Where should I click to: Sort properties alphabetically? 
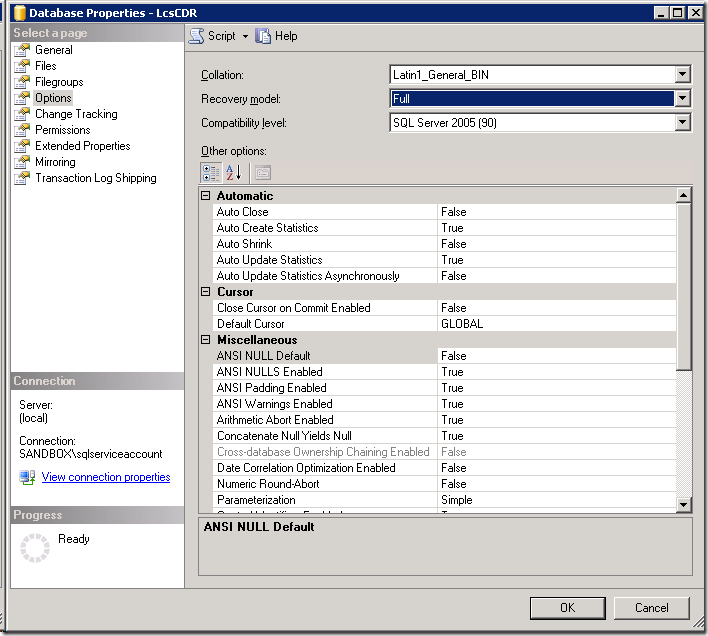[233, 172]
